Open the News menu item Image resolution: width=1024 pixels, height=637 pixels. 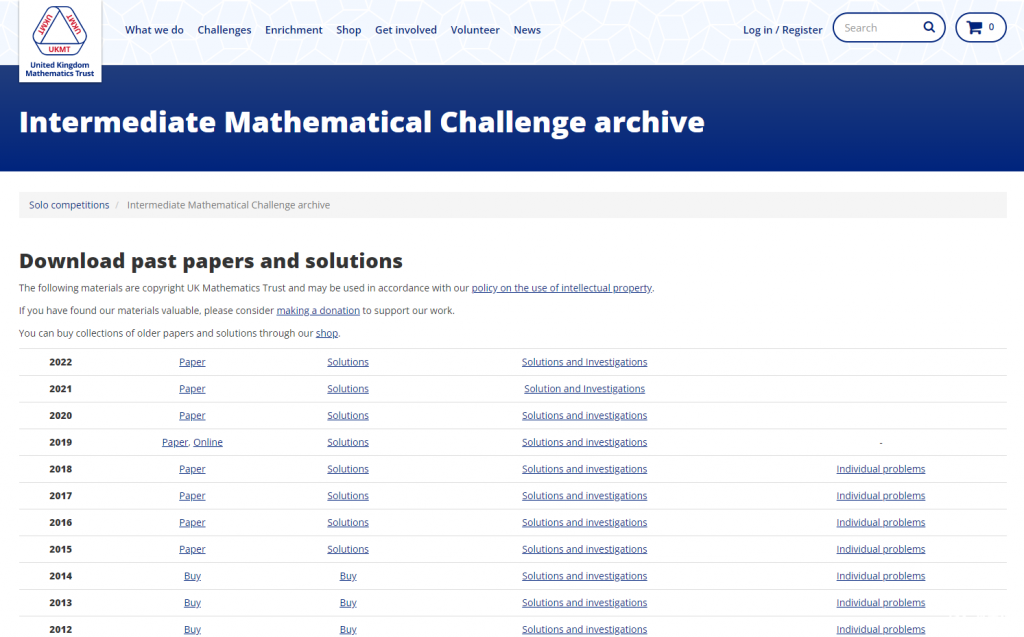[x=527, y=30]
